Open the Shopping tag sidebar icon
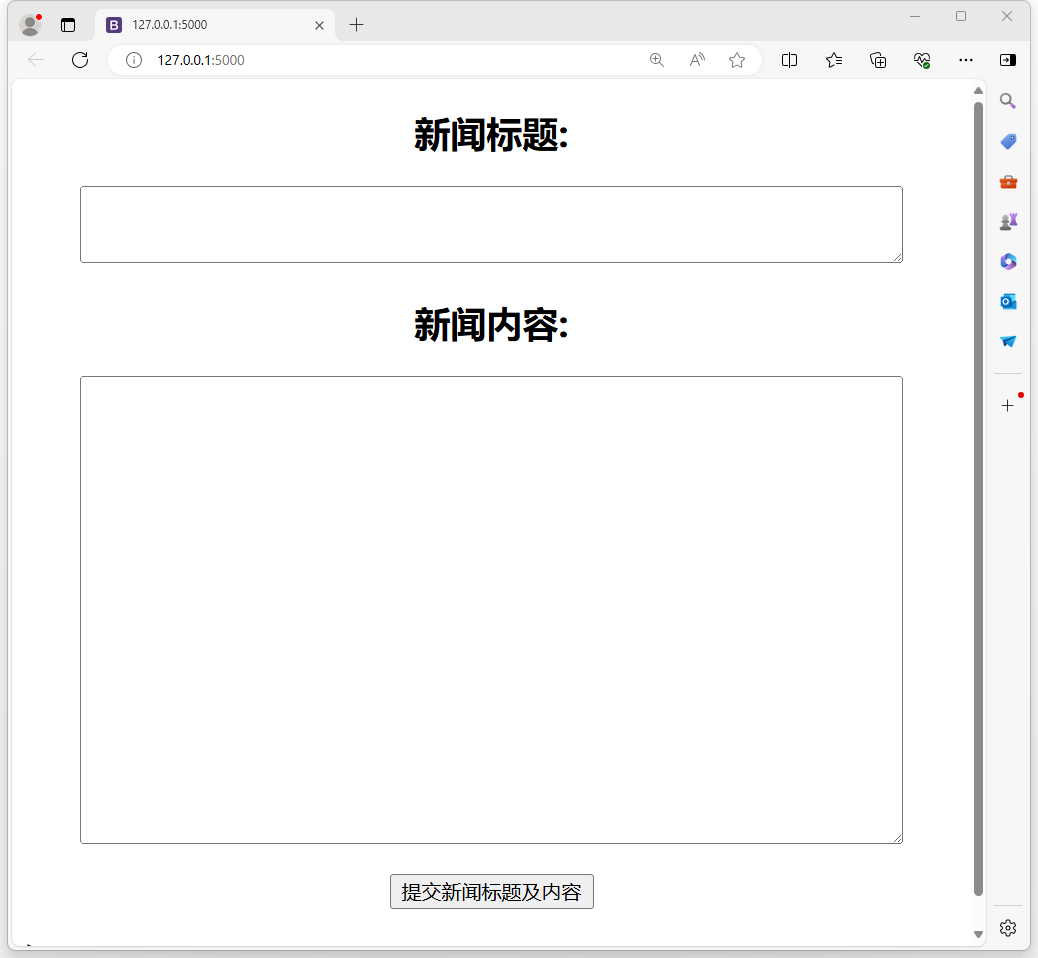The height and width of the screenshot is (958, 1038). click(x=1008, y=141)
